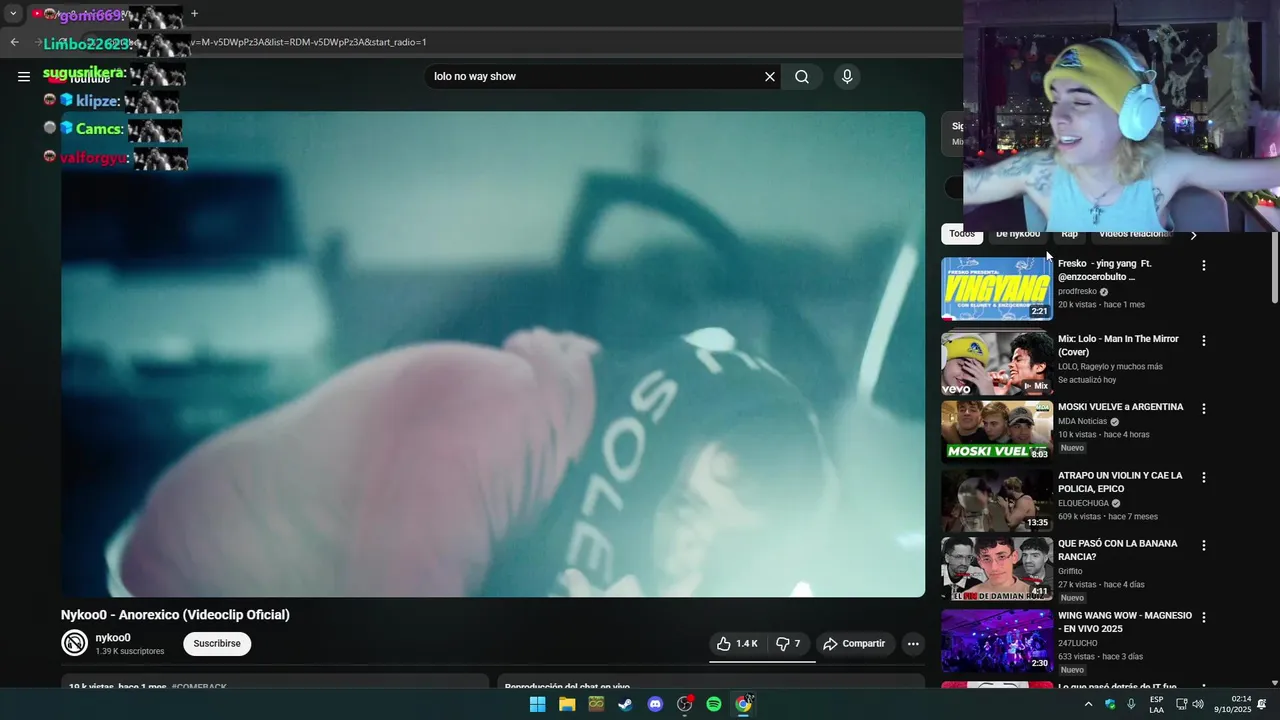Image resolution: width=1280 pixels, height=720 pixels.
Task: Click '1.39 K suscriptores' text
Action: (x=130, y=651)
